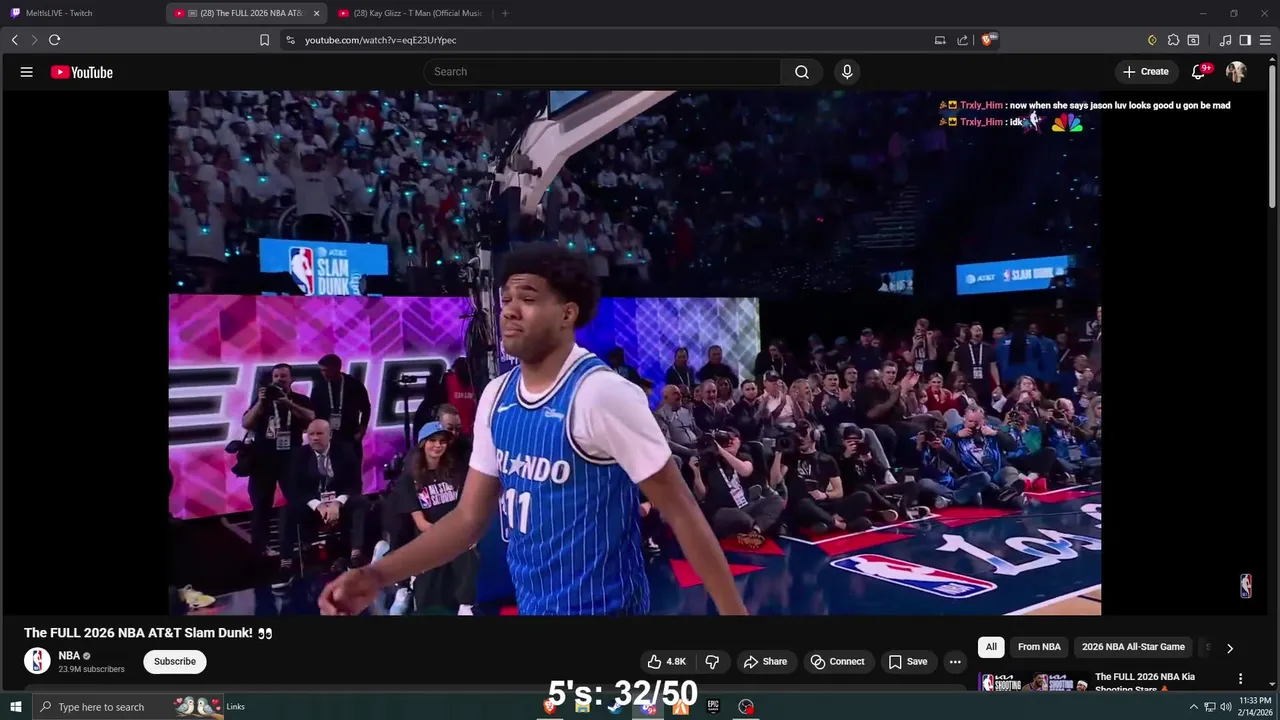The width and height of the screenshot is (1280, 720).
Task: Open the Brave main menu icon
Action: (x=1266, y=40)
